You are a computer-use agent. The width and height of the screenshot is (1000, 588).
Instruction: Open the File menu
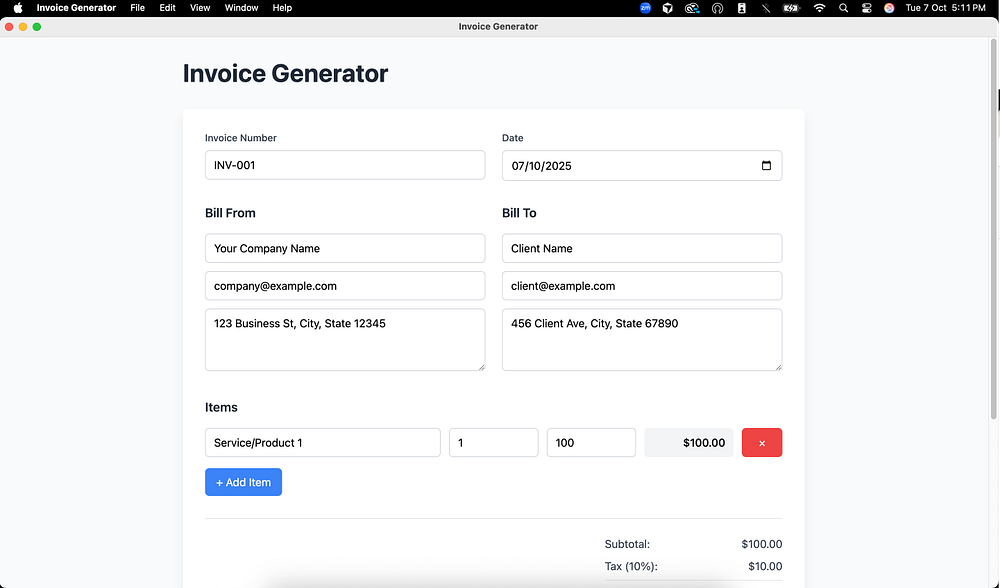pyautogui.click(x=137, y=8)
